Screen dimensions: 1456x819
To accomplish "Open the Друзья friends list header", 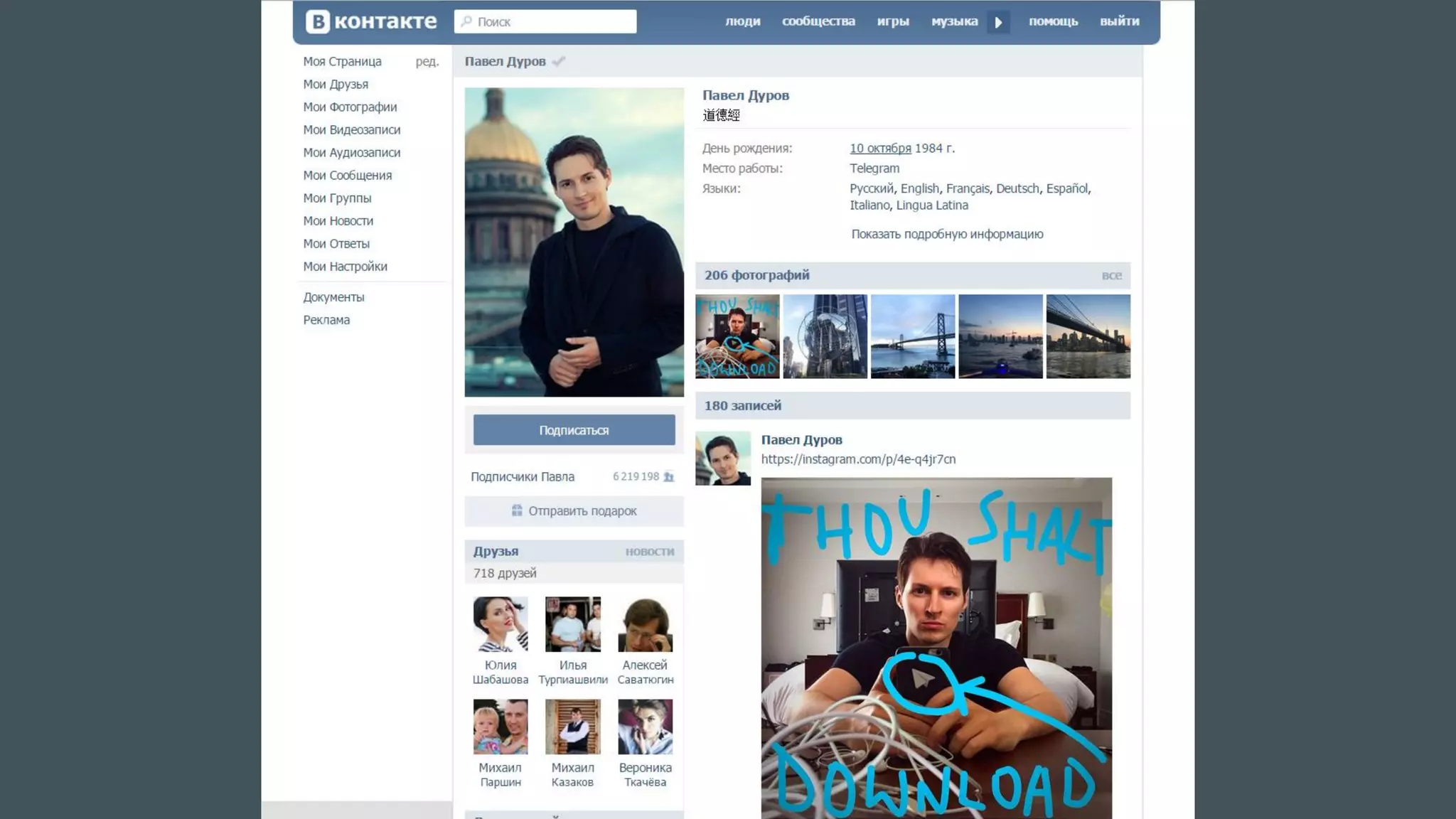I will (496, 552).
